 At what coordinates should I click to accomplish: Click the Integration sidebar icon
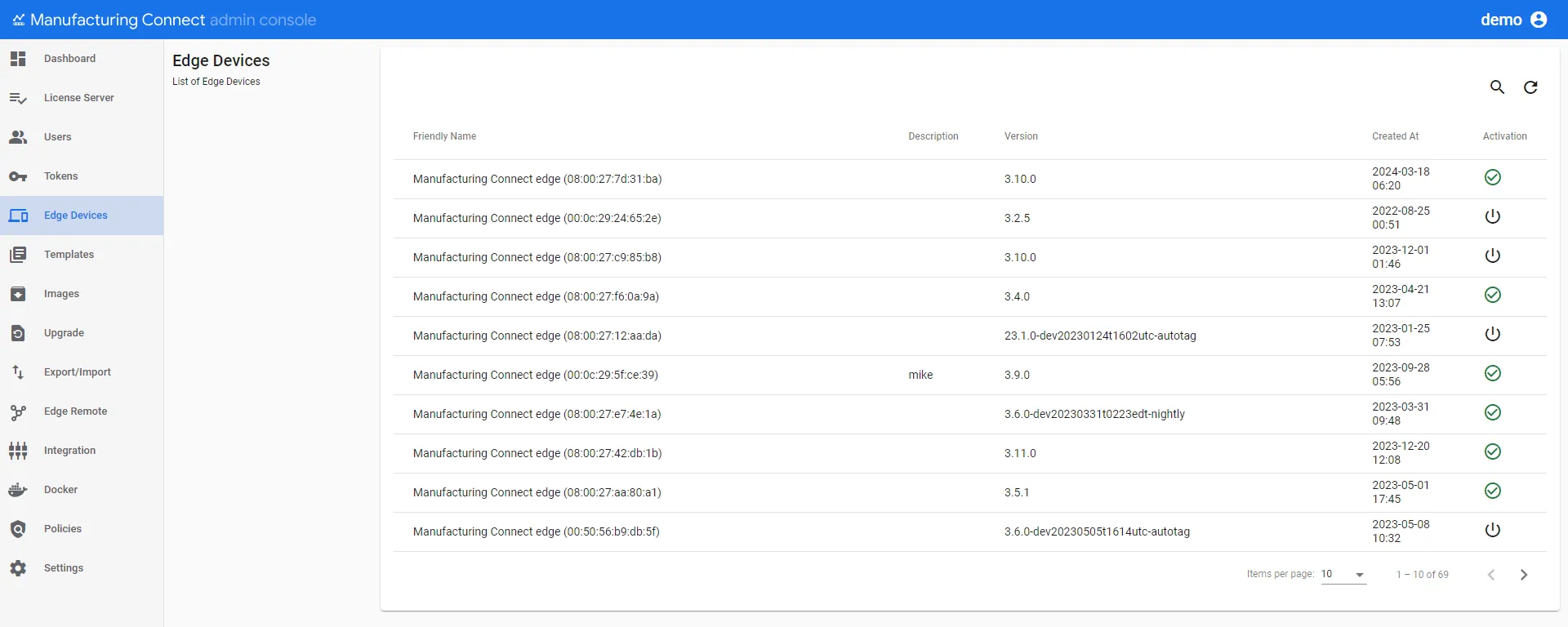click(18, 451)
